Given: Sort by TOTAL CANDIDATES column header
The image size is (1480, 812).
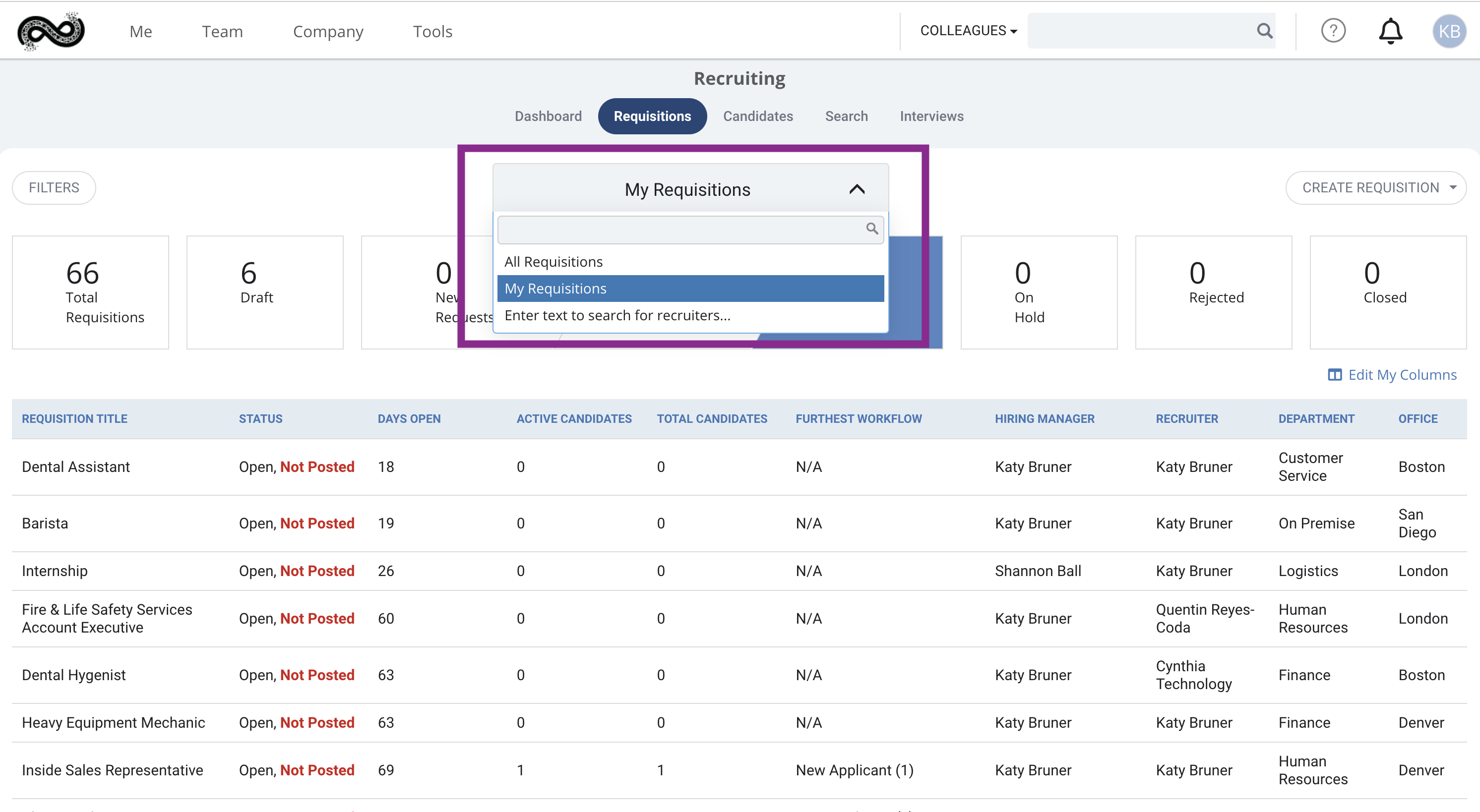Looking at the screenshot, I should [712, 419].
